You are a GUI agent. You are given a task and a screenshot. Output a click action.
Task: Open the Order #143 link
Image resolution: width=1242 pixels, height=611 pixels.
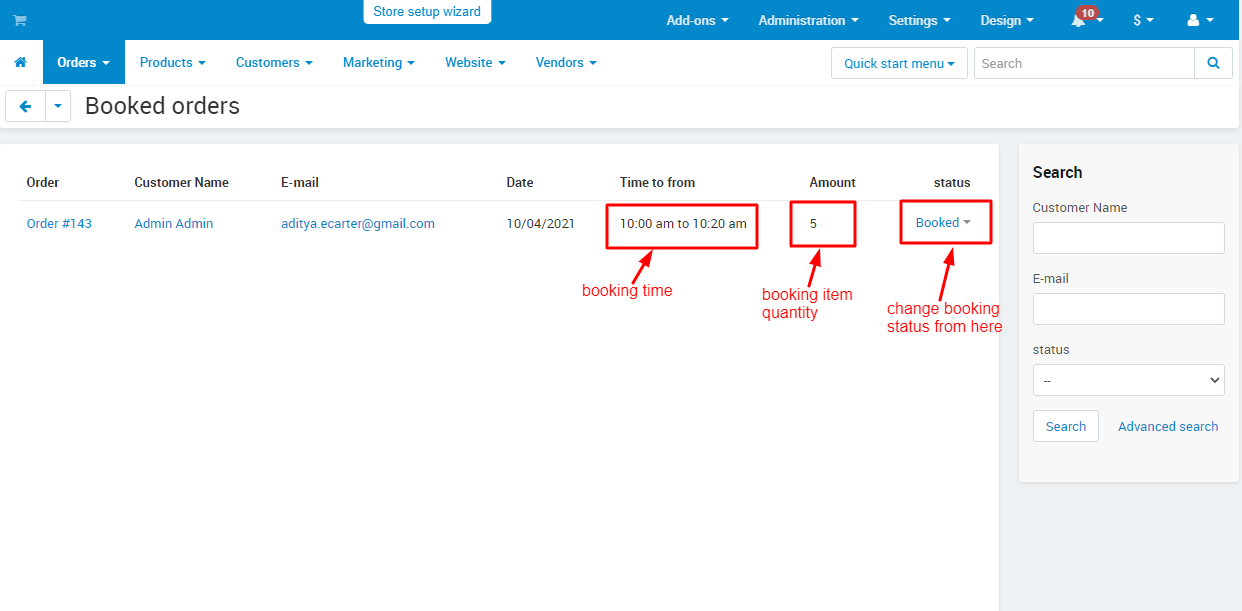coord(59,223)
